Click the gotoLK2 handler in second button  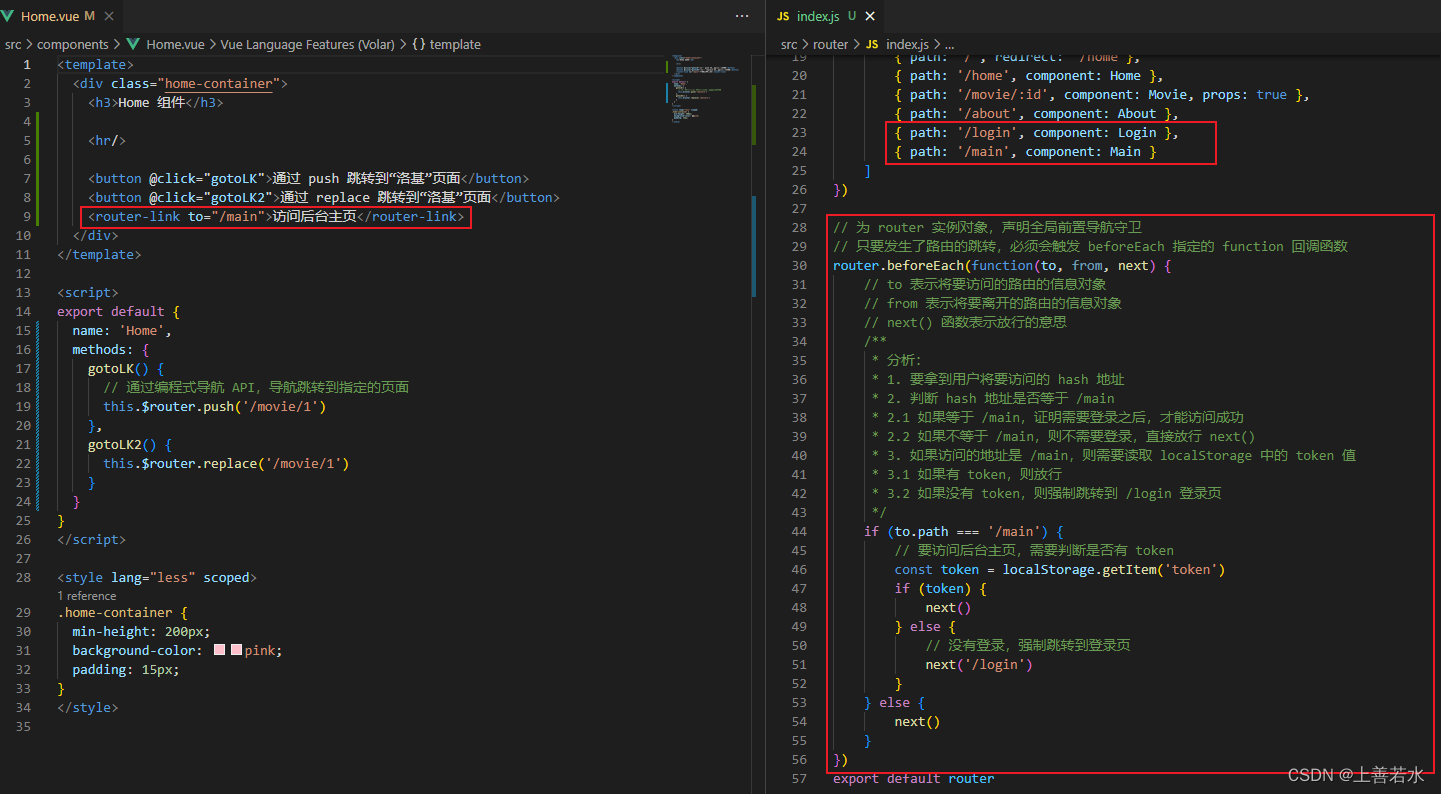click(x=238, y=197)
